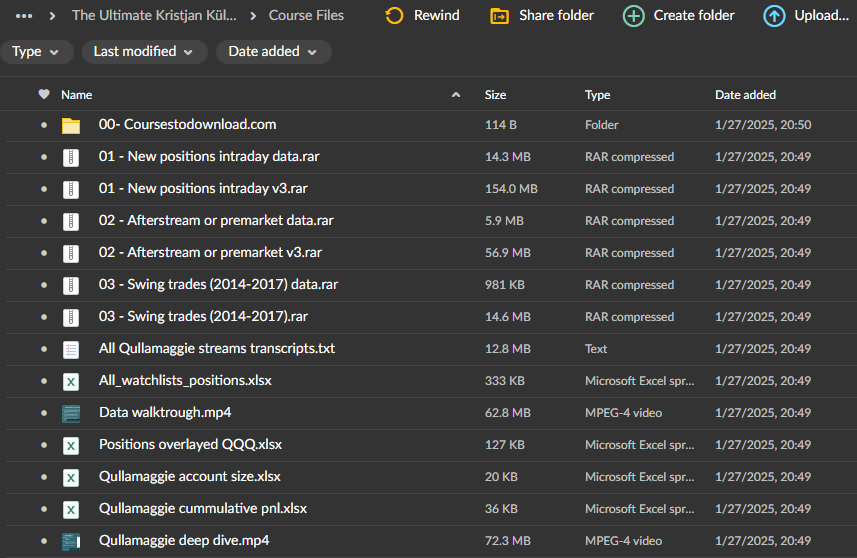Screen dimensions: 857x558
Task: Sort by the Size column header
Action: (x=495, y=95)
